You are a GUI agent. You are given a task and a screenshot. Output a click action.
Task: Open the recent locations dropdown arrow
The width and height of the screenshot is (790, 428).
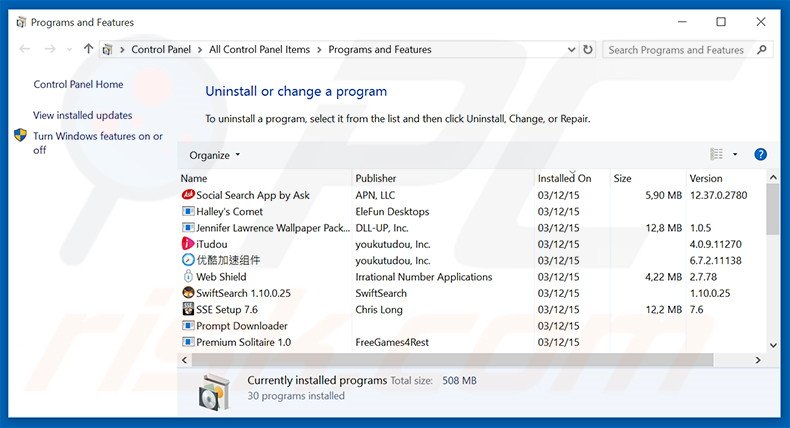tap(69, 49)
